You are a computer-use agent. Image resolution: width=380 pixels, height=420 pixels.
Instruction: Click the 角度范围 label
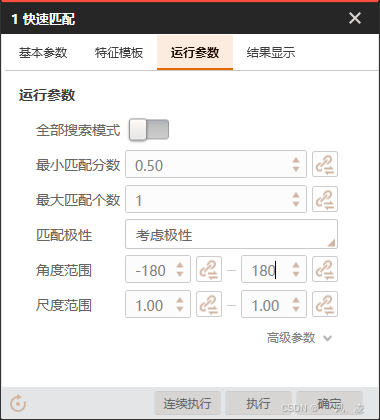64,270
